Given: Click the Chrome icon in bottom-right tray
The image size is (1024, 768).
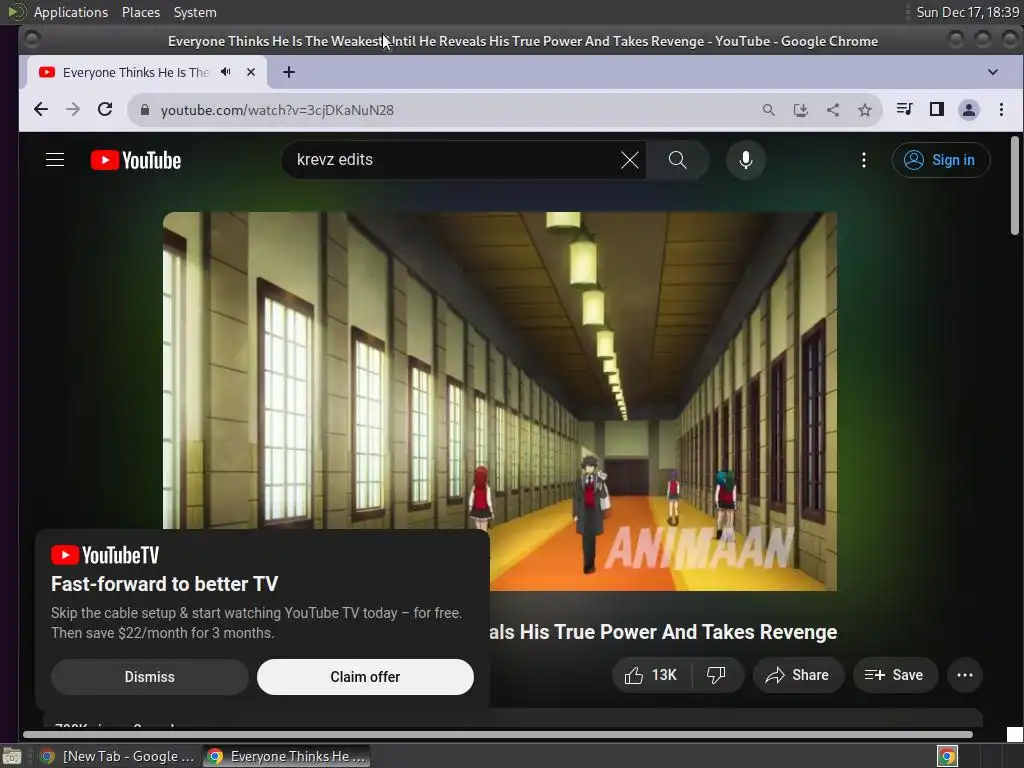Looking at the screenshot, I should click(947, 756).
